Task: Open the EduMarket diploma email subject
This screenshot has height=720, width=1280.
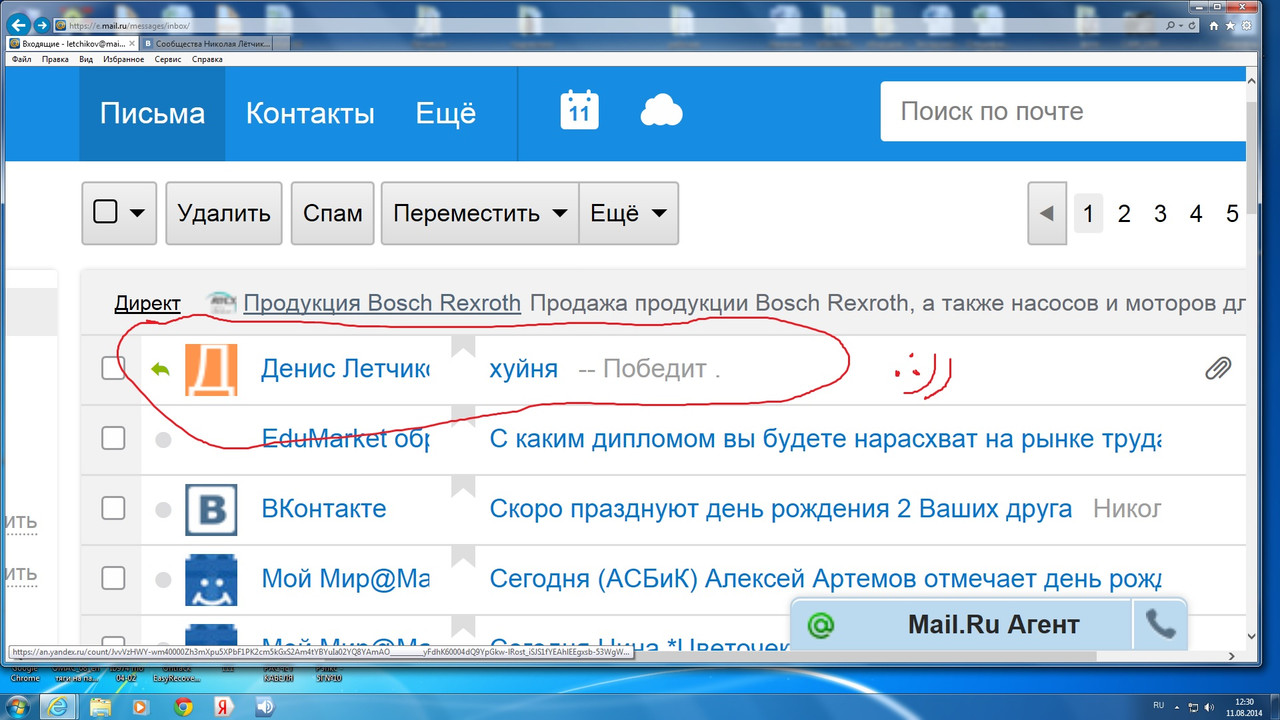Action: coord(825,439)
